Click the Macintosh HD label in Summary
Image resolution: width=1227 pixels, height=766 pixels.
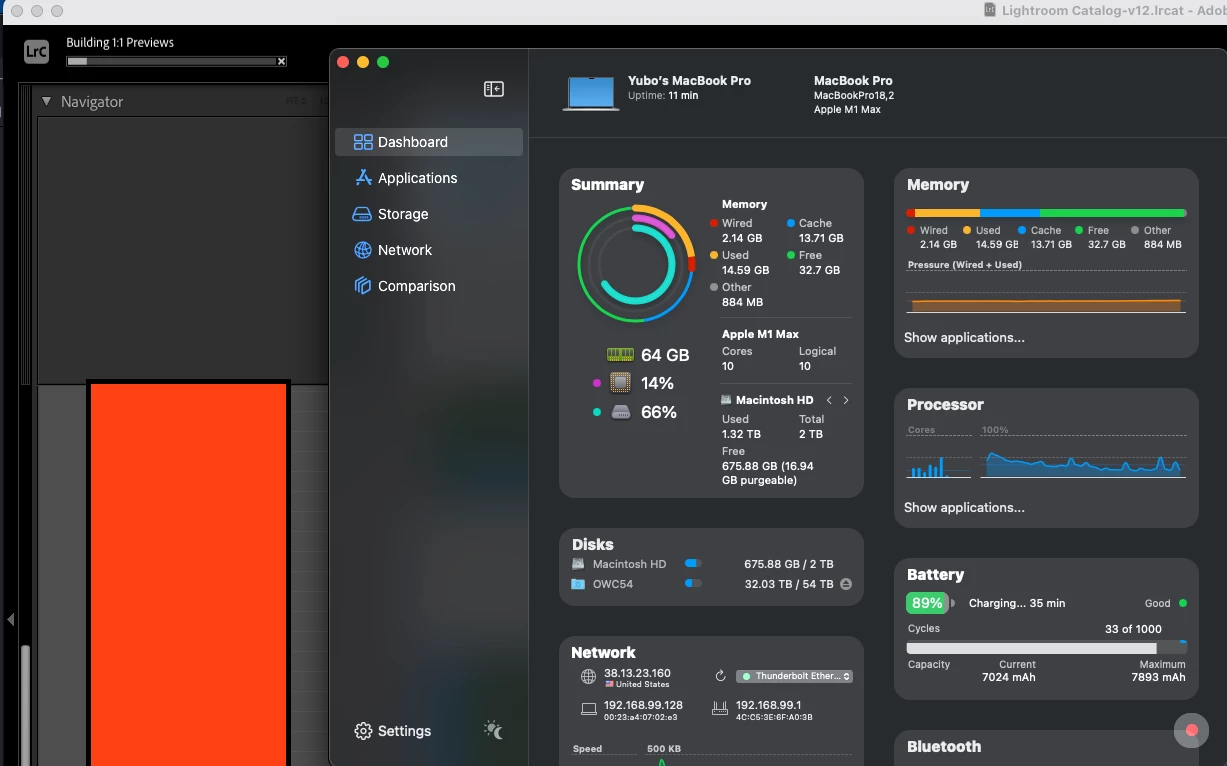coord(774,400)
